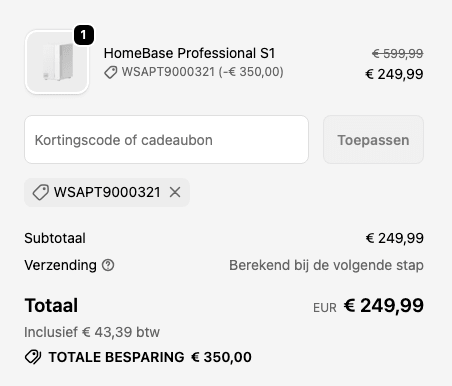This screenshot has height=386, width=452.
Task: Click the quantity badge on product image
Action: [84, 35]
